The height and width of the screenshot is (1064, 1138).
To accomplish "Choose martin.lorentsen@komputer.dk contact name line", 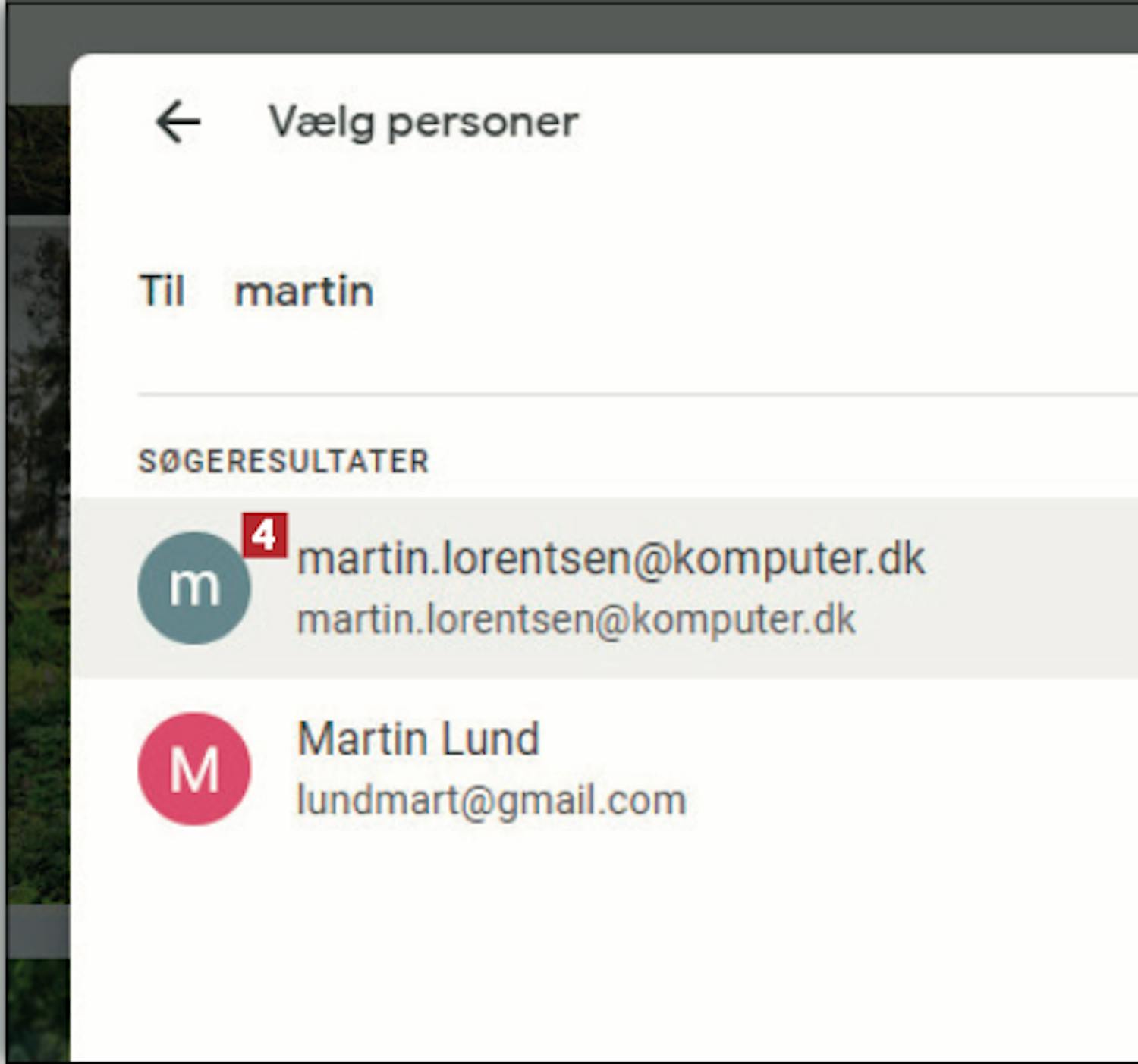I will pos(611,559).
